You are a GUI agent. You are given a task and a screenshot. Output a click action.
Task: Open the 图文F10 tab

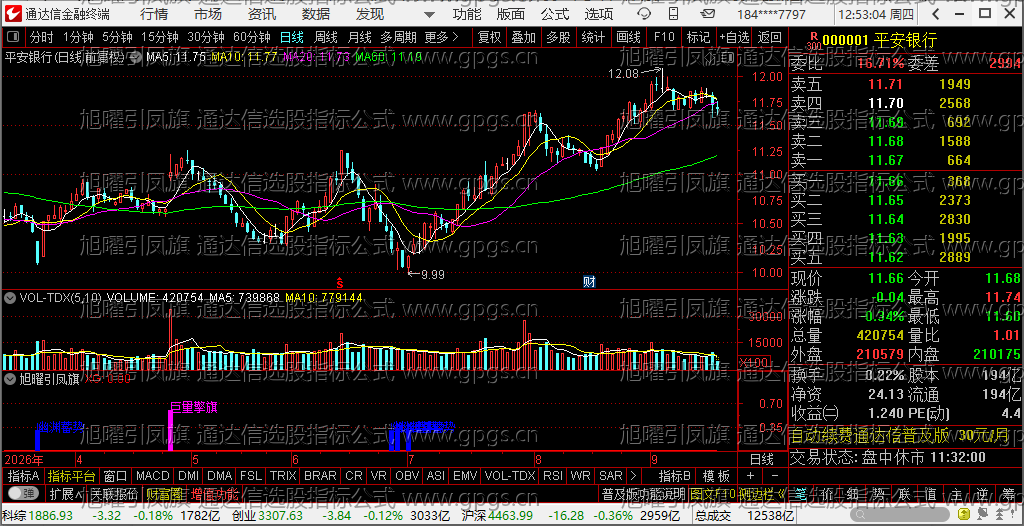point(712,493)
